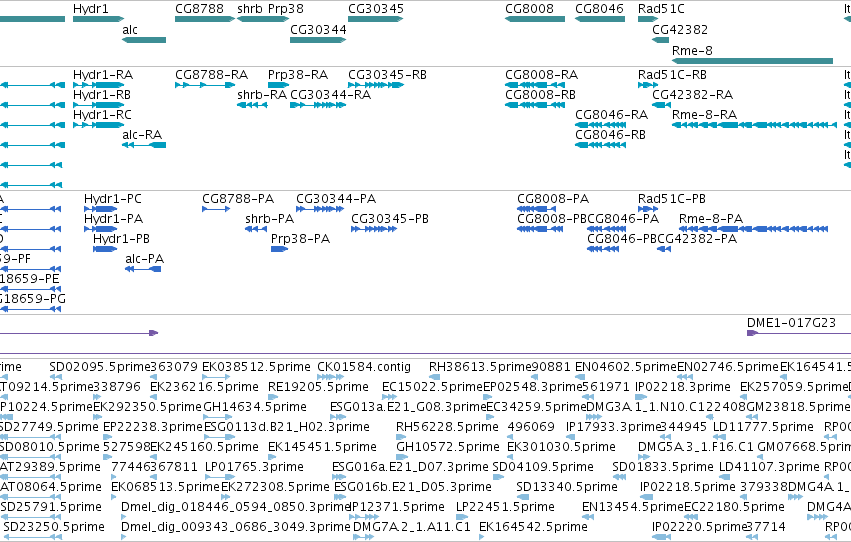Select protein CG8008-PB
This screenshot has width=851, height=542.
pos(552,219)
